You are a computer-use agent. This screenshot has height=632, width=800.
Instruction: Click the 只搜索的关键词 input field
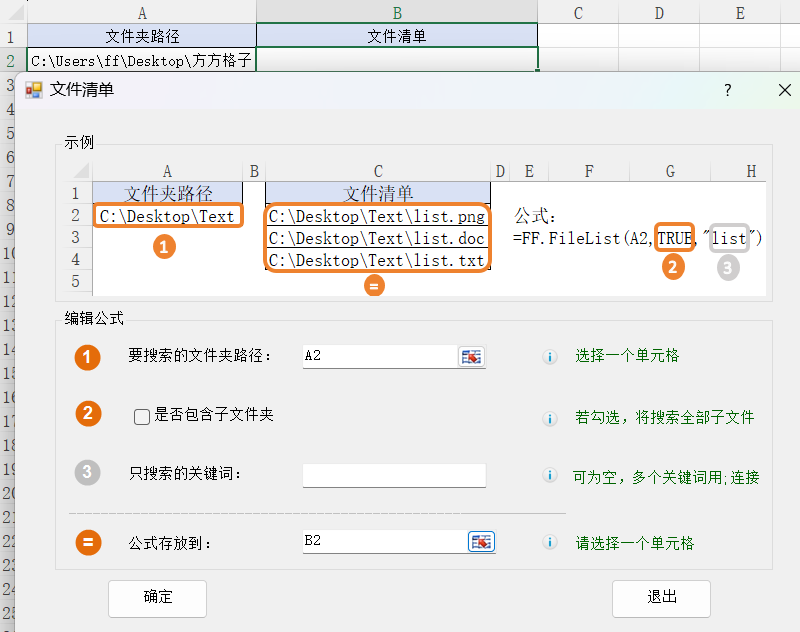393,476
